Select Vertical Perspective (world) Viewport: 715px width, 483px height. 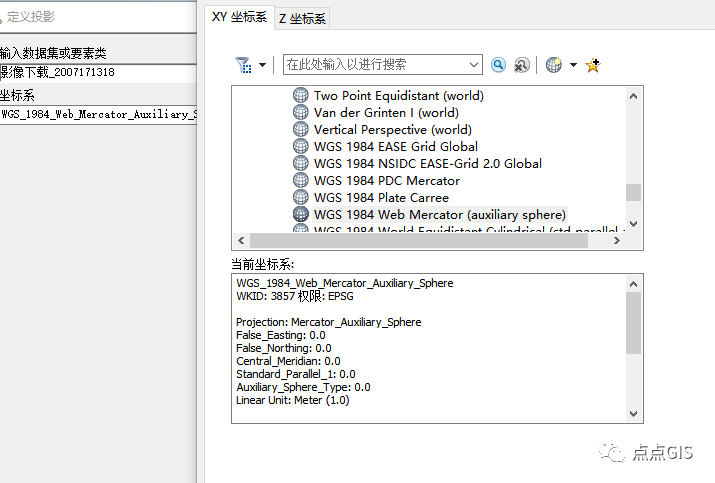pyautogui.click(x=393, y=130)
